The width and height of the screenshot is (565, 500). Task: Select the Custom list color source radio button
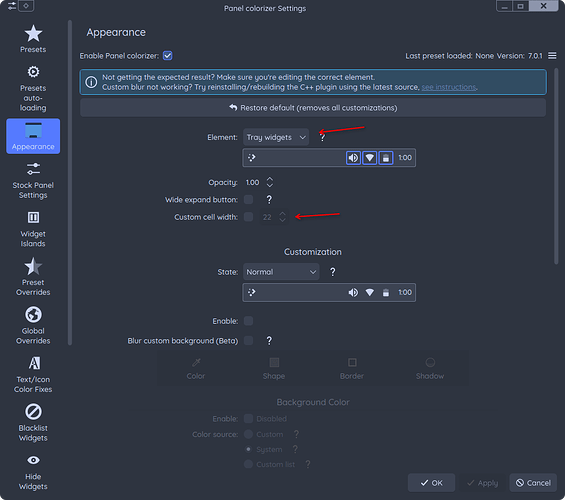pos(248,464)
